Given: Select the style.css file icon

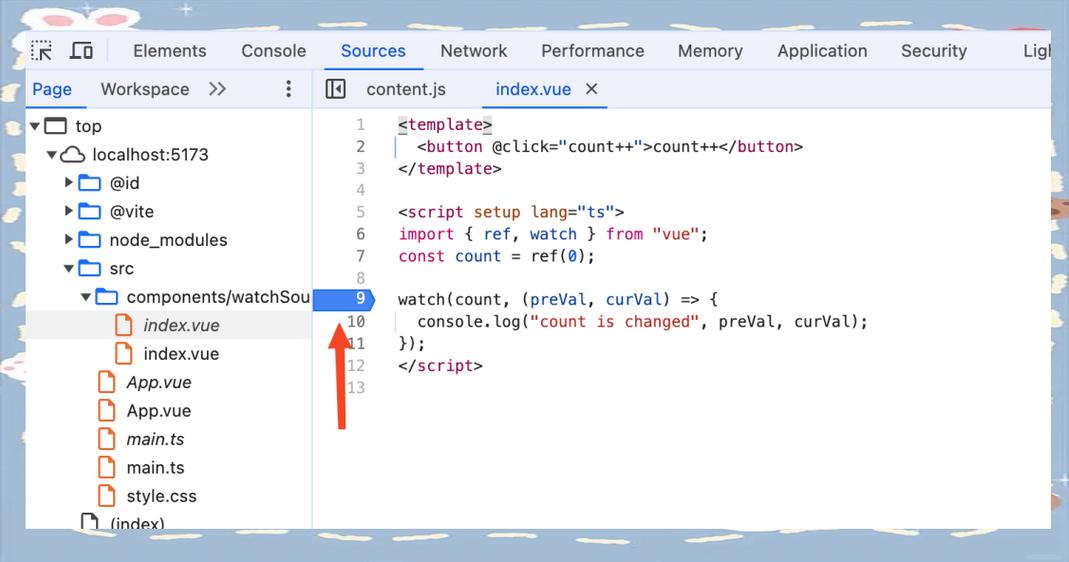Looking at the screenshot, I should click(107, 496).
